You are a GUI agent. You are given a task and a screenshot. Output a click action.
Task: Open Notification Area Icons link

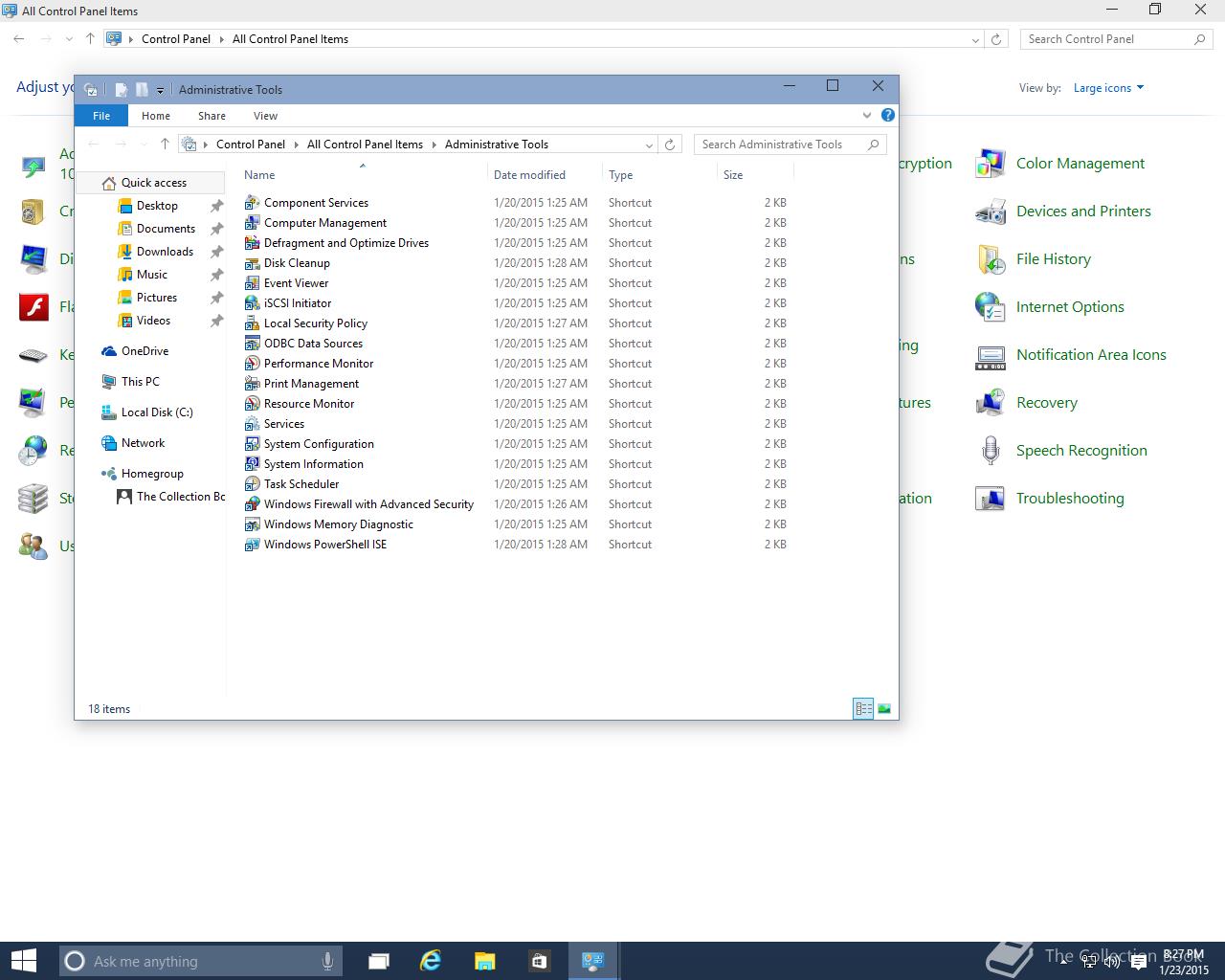1091,355
